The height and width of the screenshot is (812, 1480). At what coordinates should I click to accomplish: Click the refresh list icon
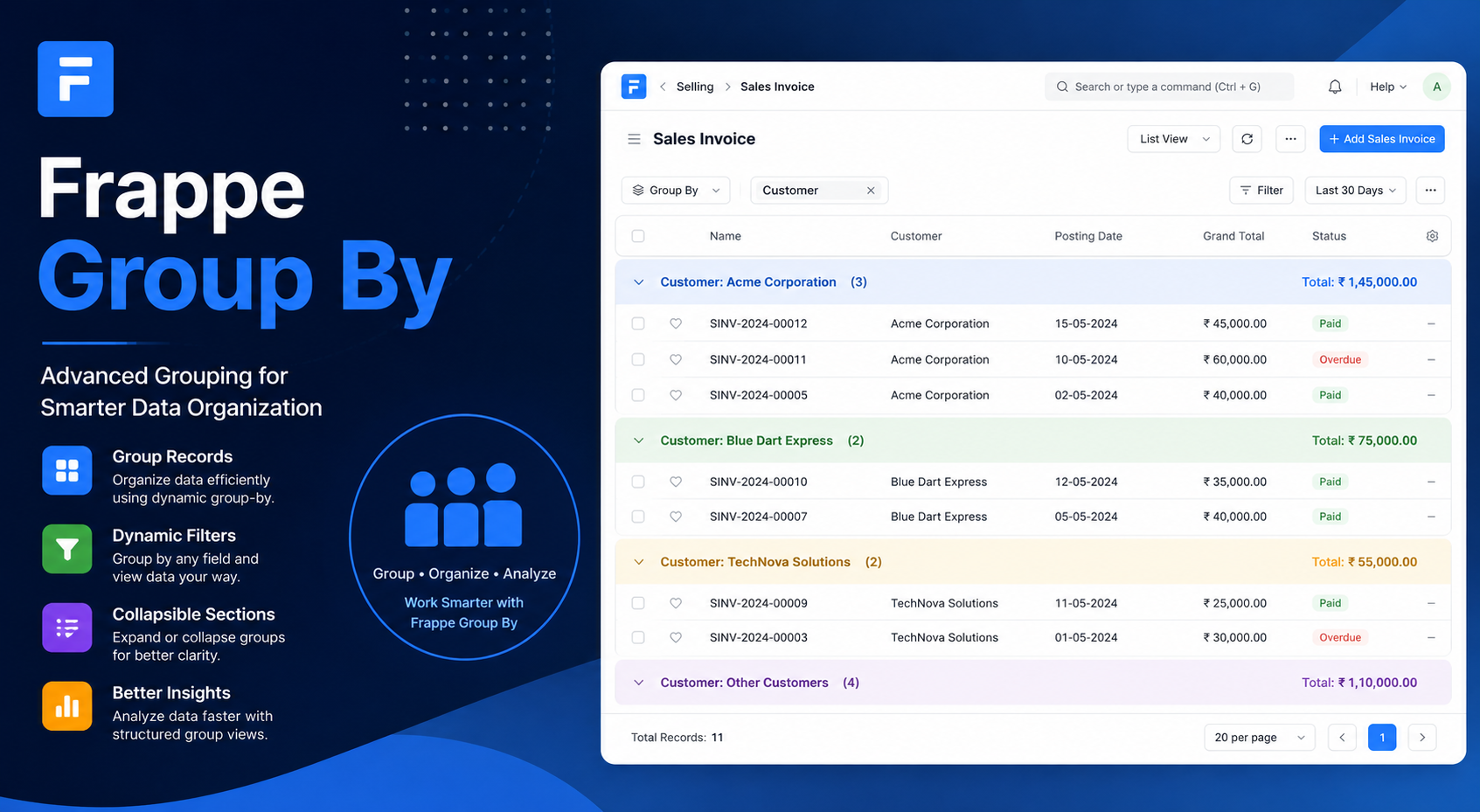(x=1247, y=139)
